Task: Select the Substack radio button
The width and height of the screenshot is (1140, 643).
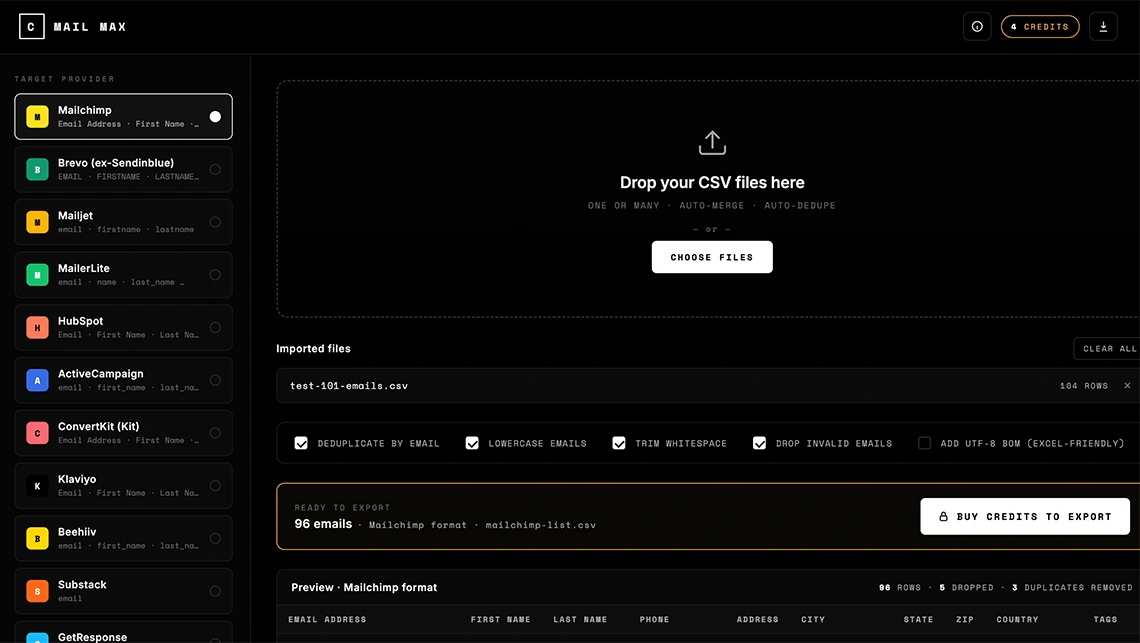Action: [x=215, y=591]
